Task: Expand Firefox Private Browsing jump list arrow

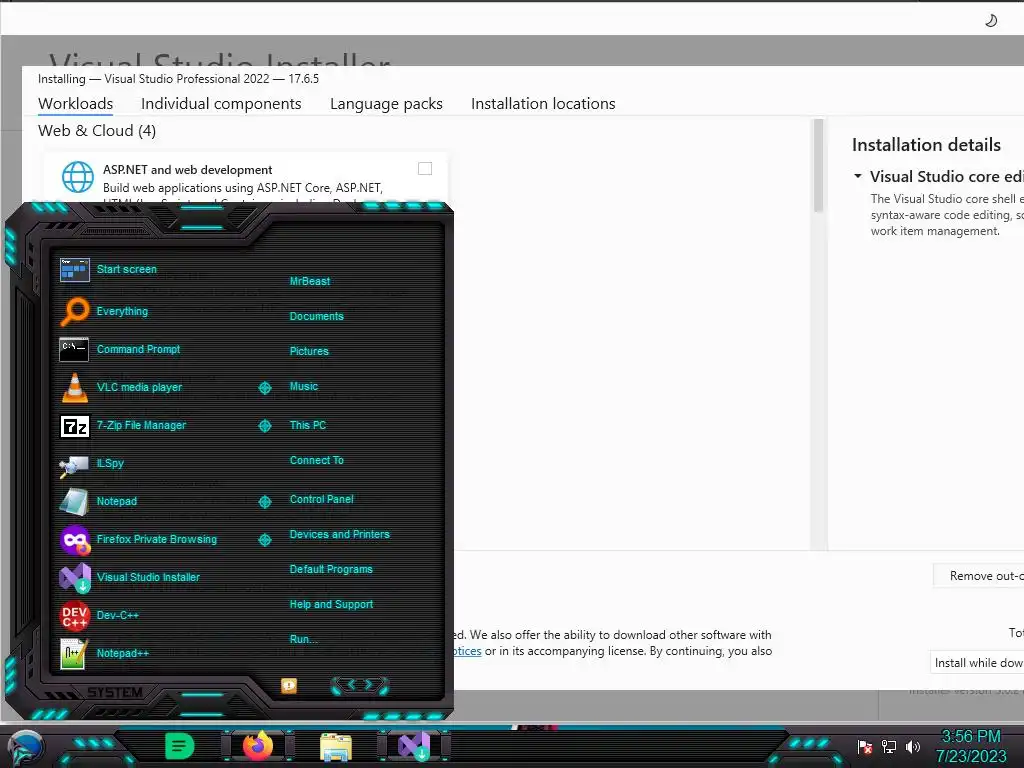Action: coord(264,539)
